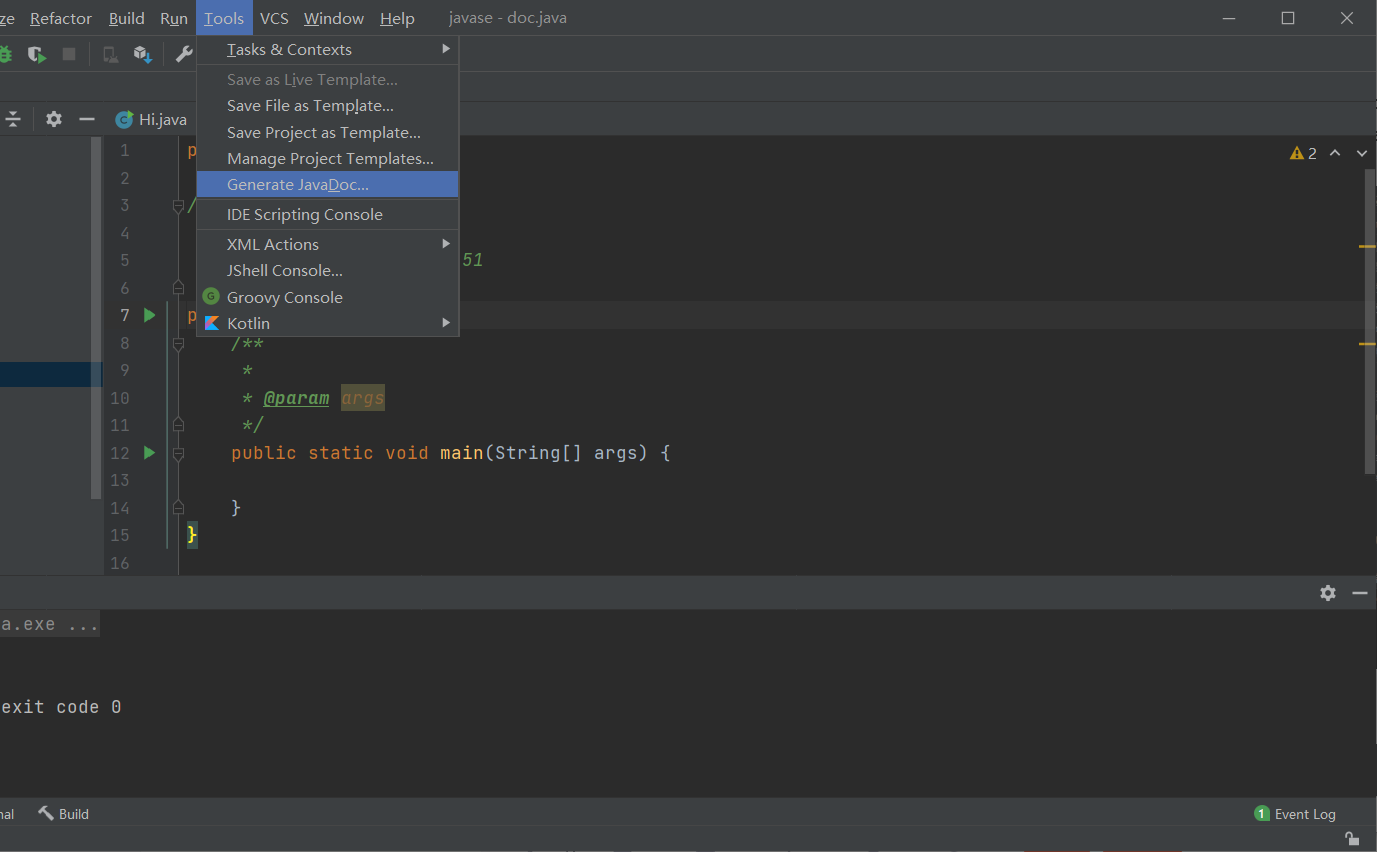The width and height of the screenshot is (1377, 852).
Task: Click run gutter arrow on line 12
Action: pyautogui.click(x=149, y=453)
